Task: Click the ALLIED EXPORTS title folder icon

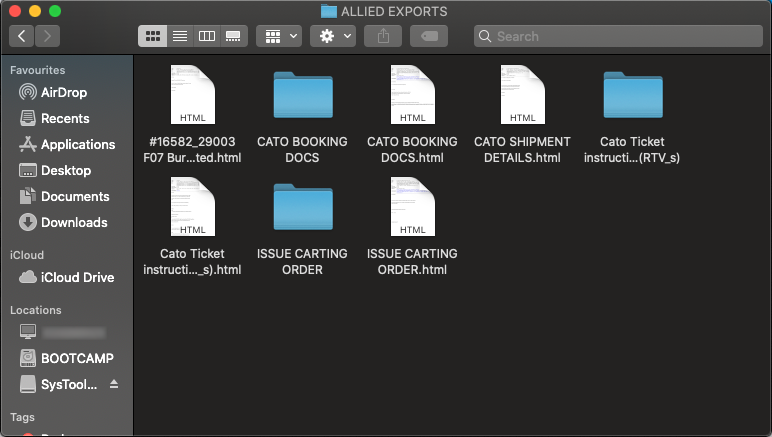Action: (x=329, y=11)
